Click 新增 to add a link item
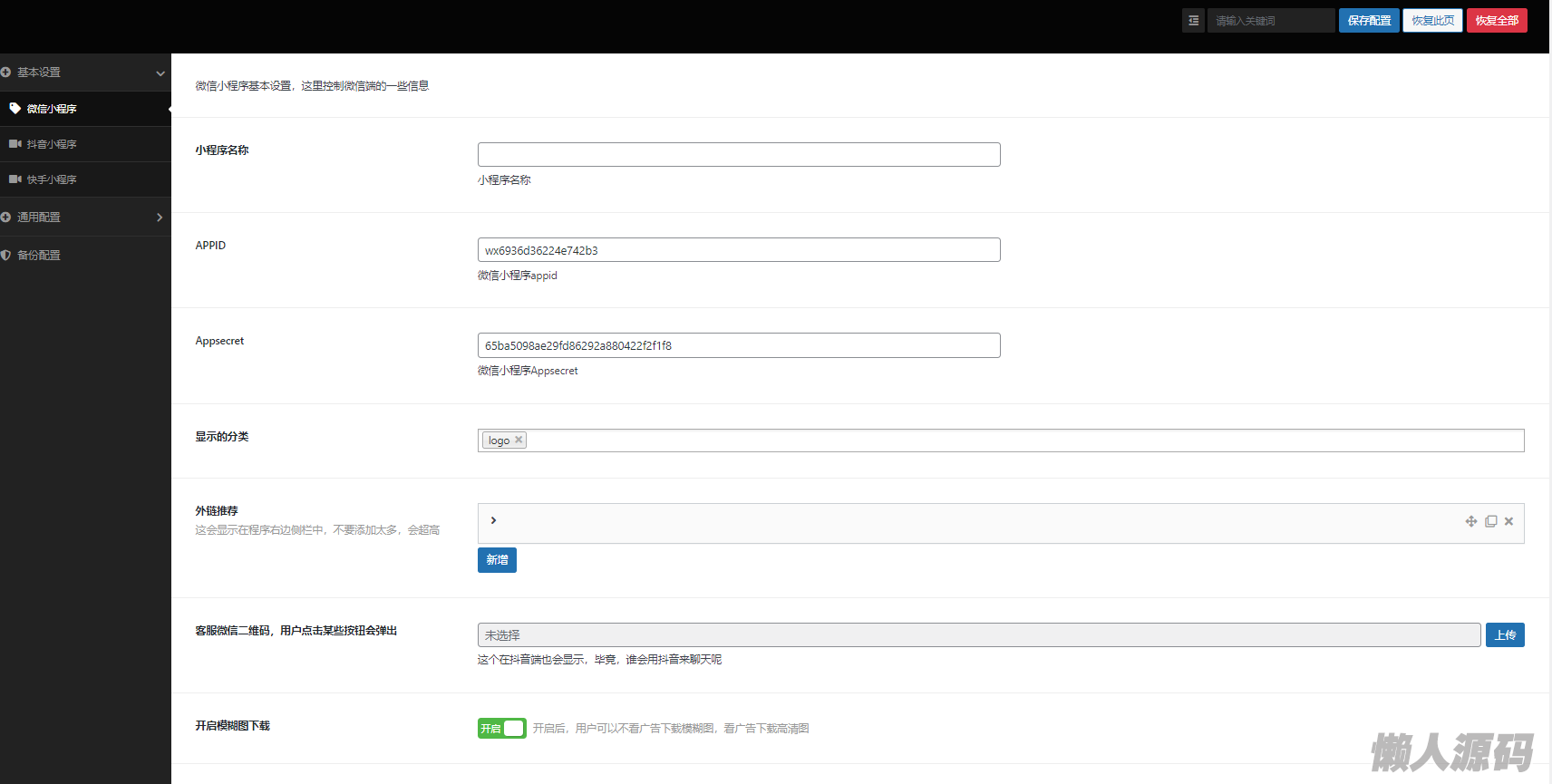1552x784 pixels. 497,560
